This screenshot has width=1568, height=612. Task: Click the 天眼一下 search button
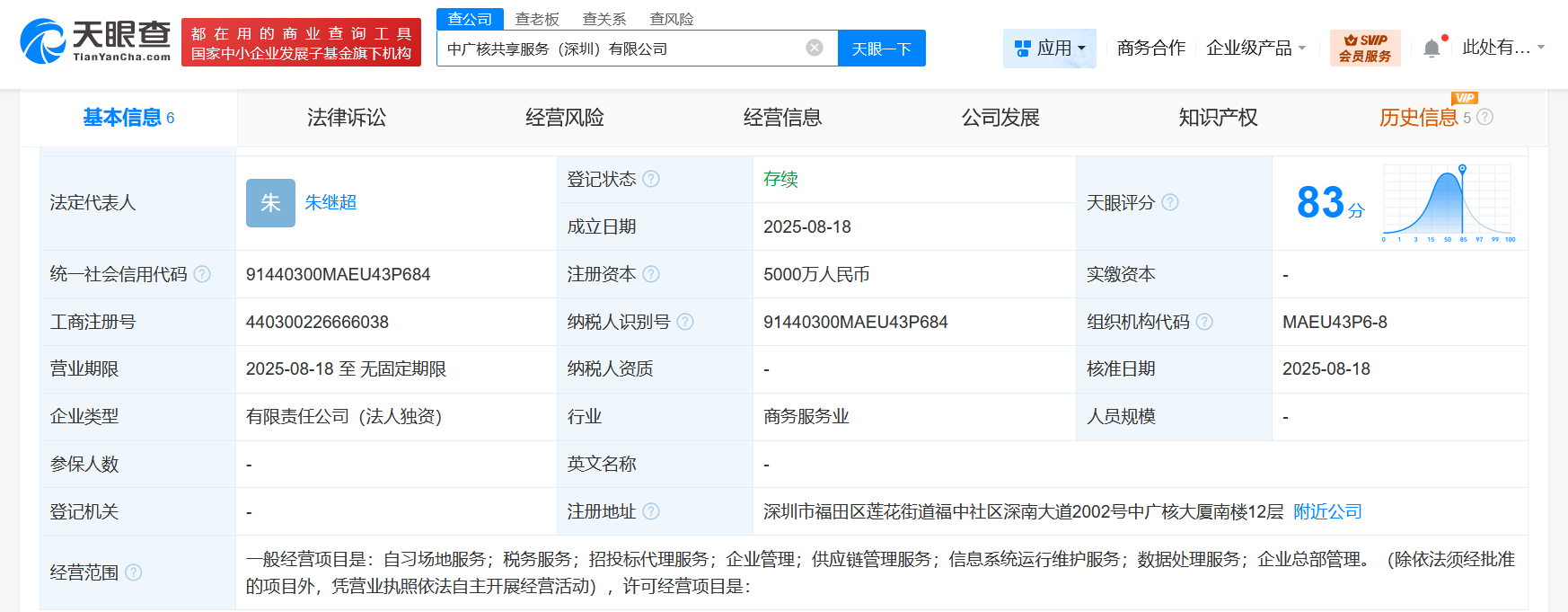[882, 49]
